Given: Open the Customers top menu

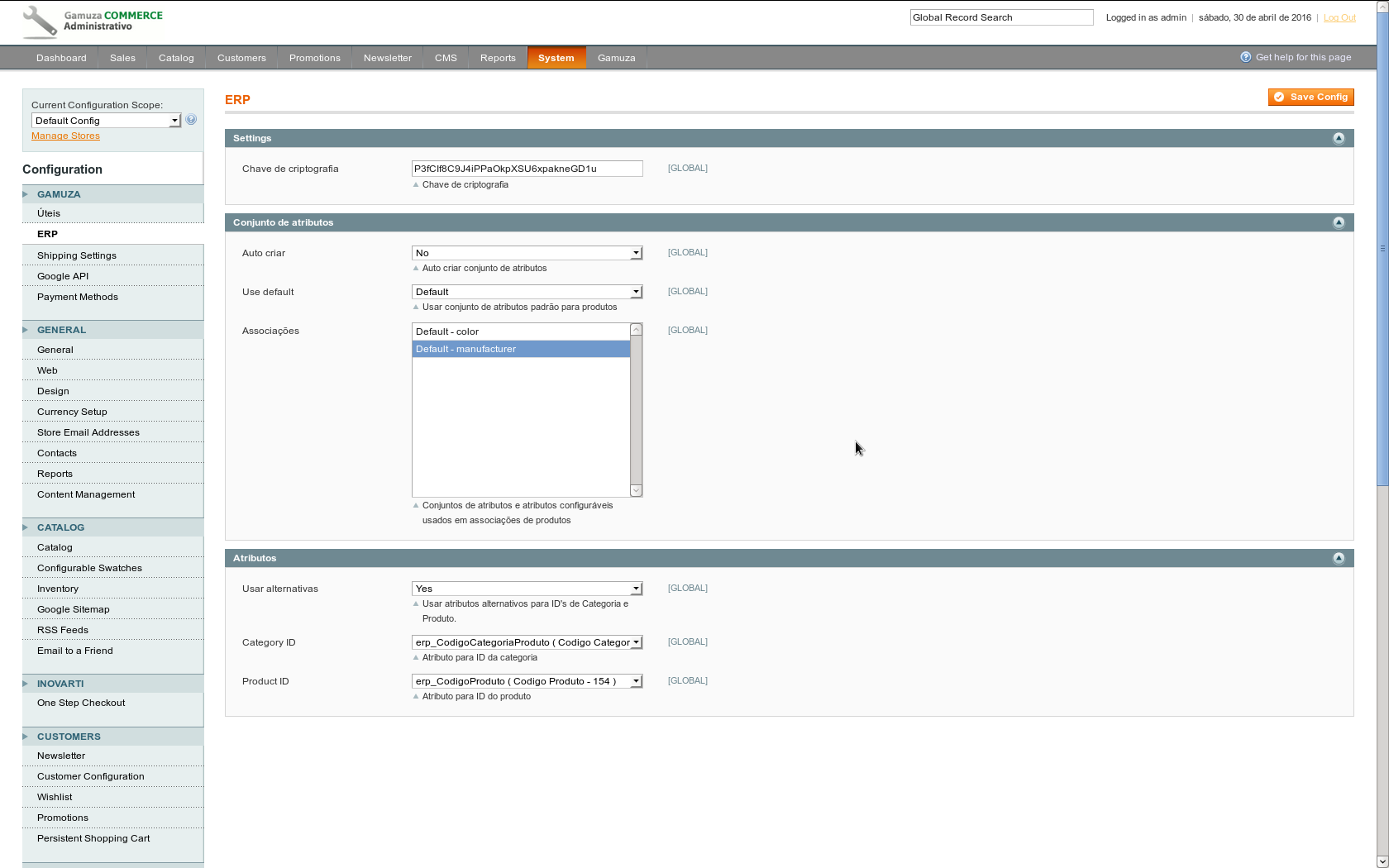Looking at the screenshot, I should pyautogui.click(x=241, y=58).
